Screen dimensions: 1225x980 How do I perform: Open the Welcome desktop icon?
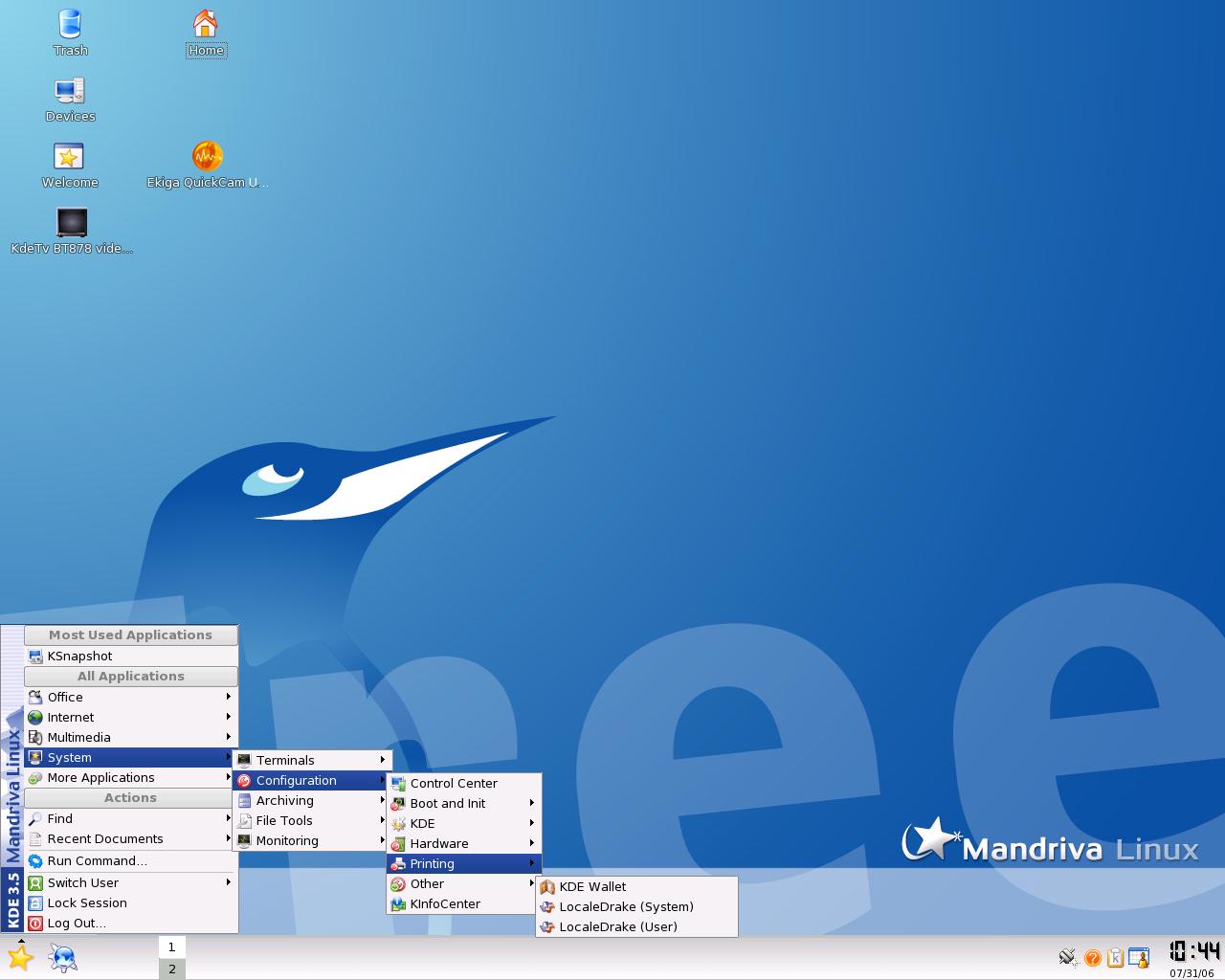69,166
